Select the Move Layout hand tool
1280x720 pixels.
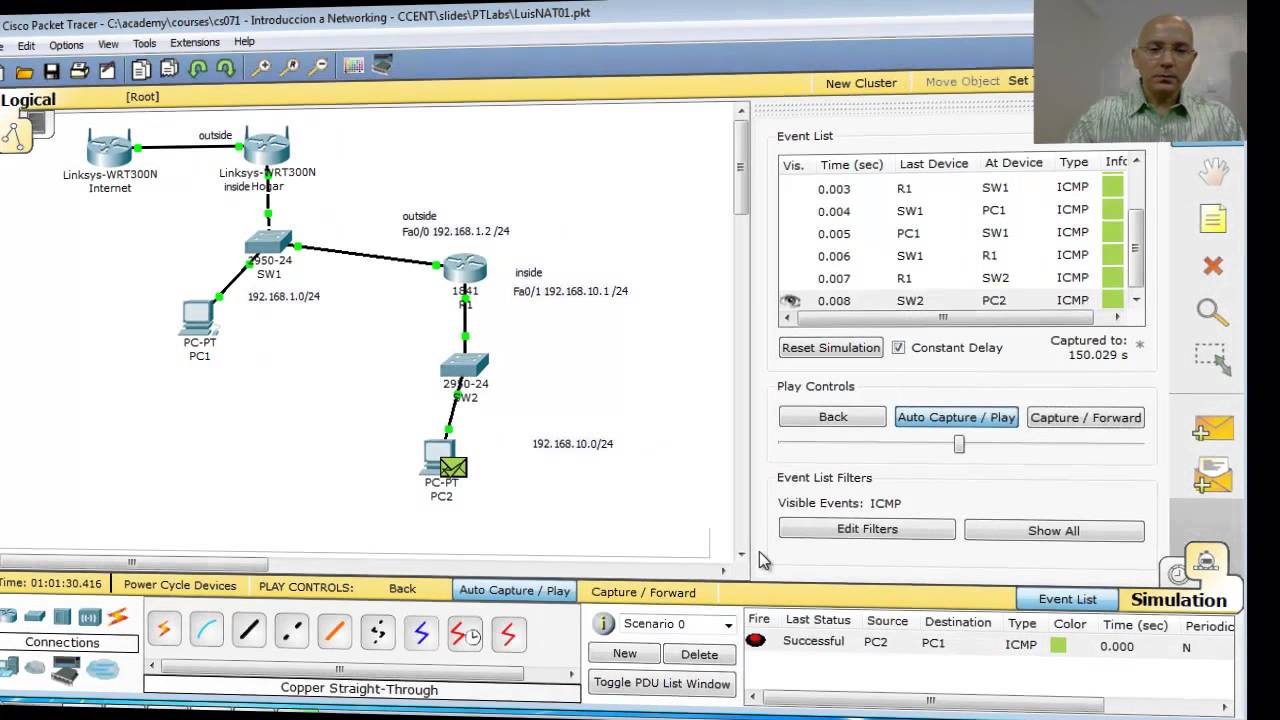pyautogui.click(x=1213, y=172)
